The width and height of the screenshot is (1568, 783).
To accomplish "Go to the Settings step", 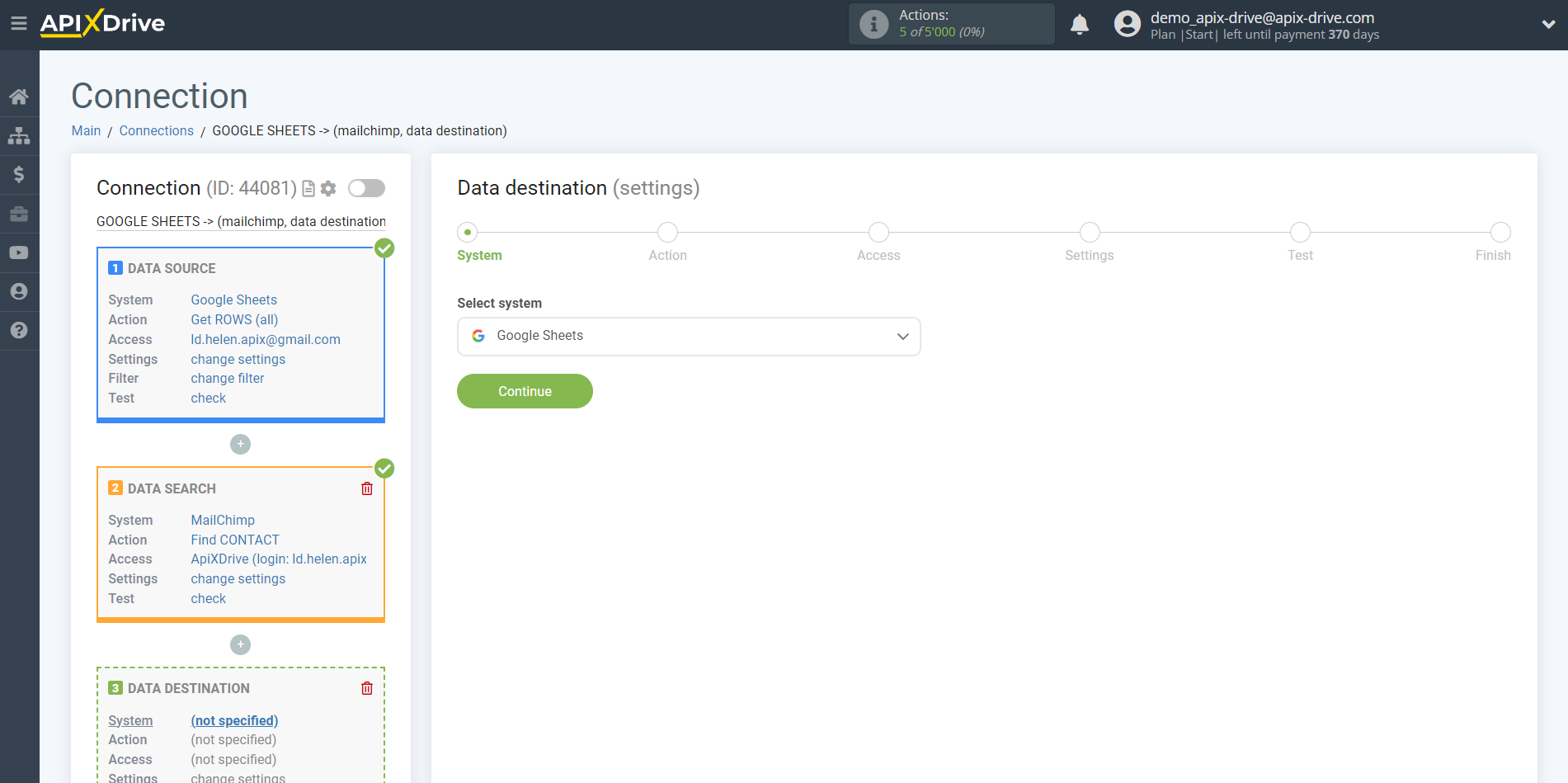I will [1090, 233].
